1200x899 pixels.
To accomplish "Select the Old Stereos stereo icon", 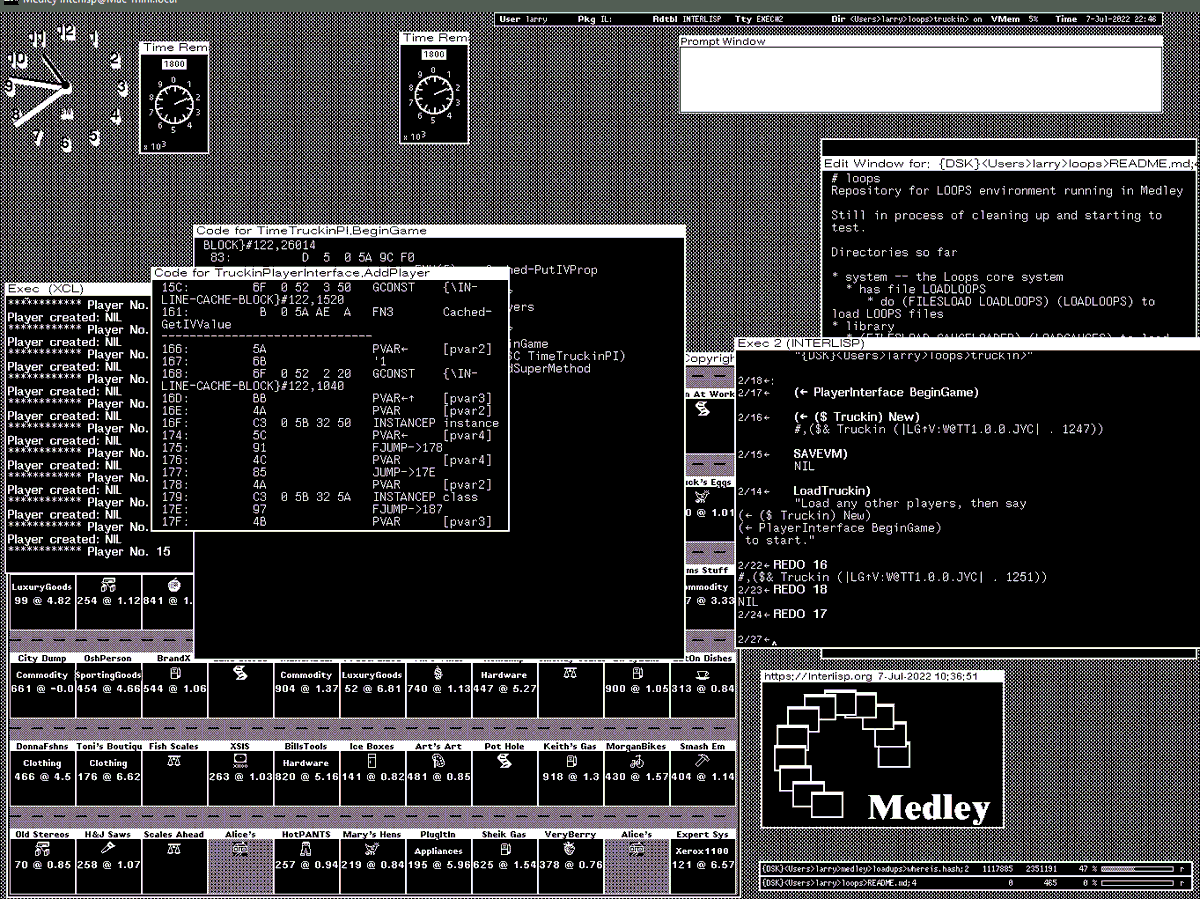I will tap(41, 848).
